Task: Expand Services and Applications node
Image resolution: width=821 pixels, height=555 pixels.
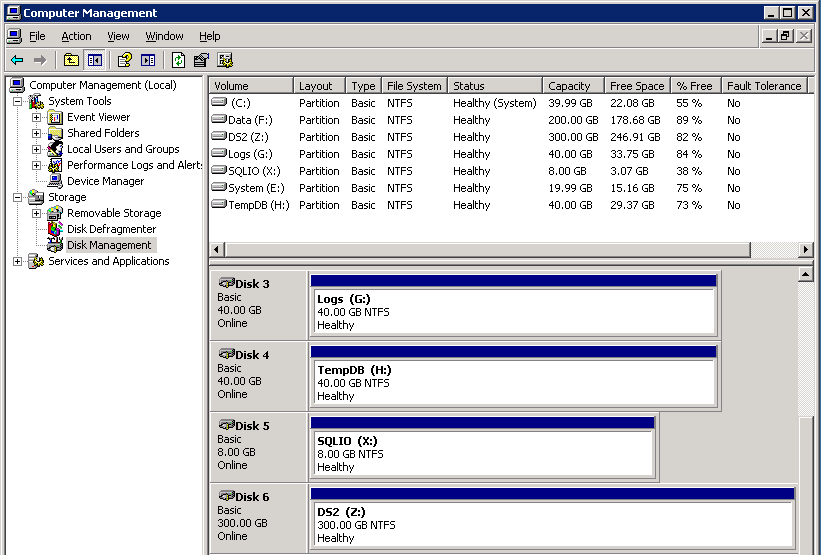Action: (x=18, y=261)
